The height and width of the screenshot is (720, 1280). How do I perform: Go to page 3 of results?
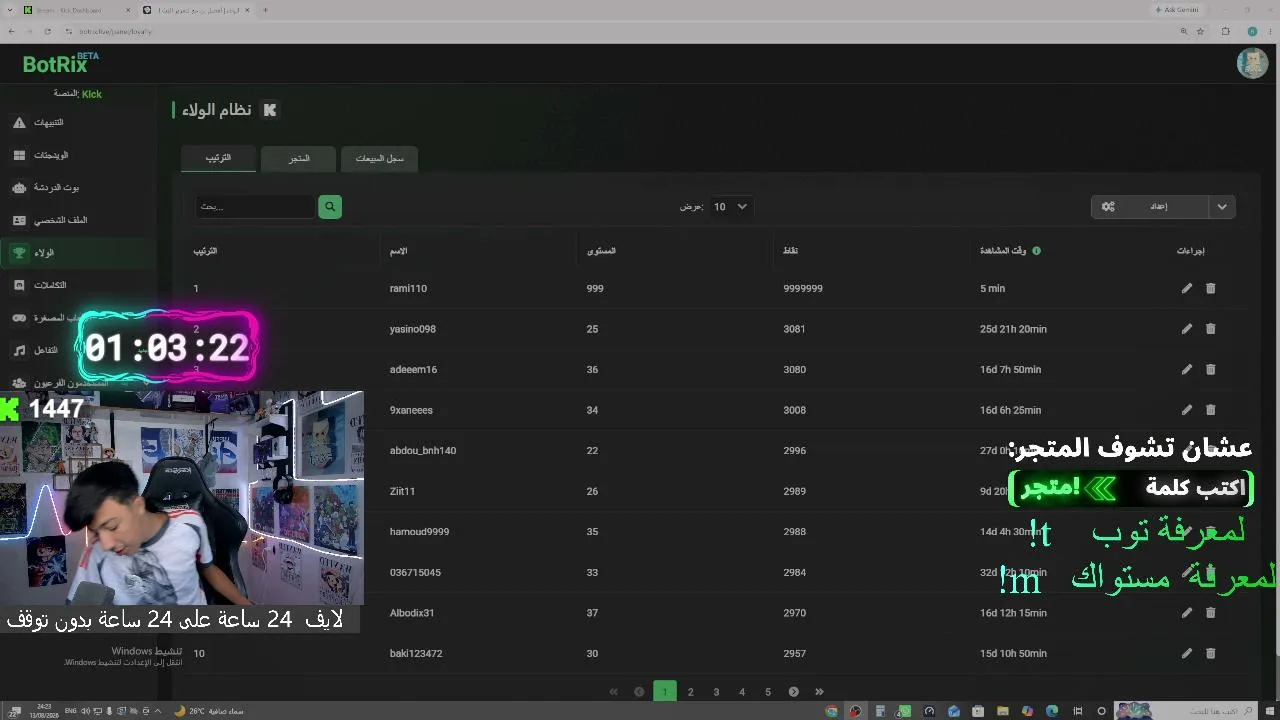(x=716, y=691)
